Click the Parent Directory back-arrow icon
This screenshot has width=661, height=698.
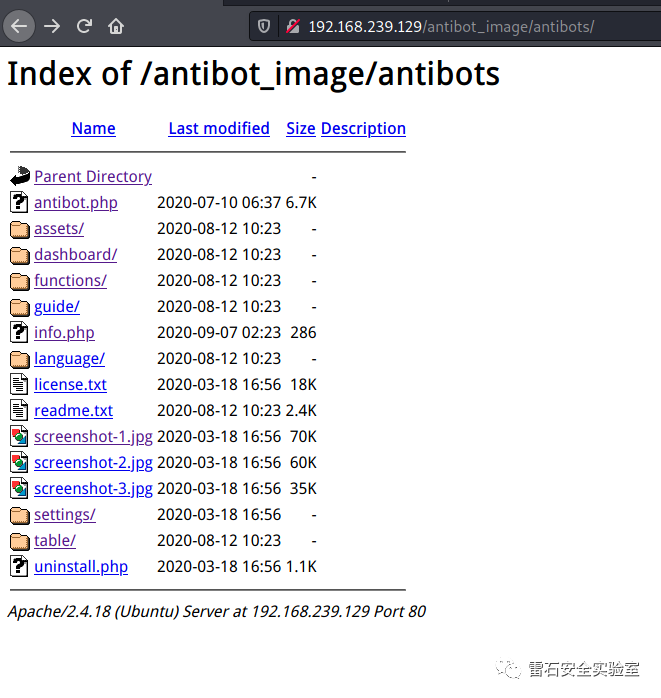(20, 176)
